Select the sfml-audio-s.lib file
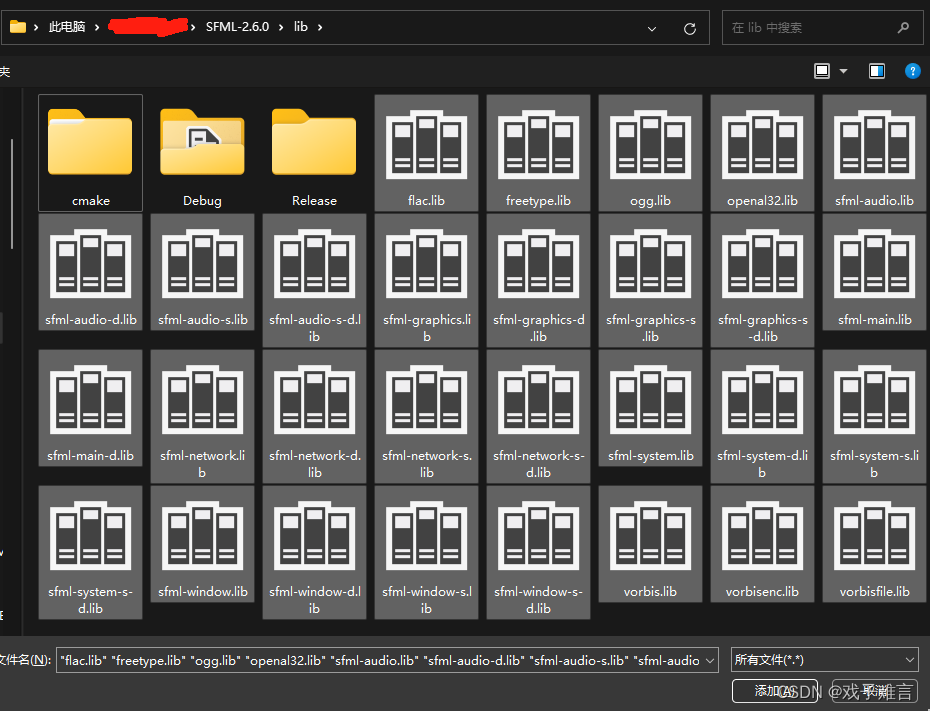Viewport: 930px width, 711px height. coord(202,272)
